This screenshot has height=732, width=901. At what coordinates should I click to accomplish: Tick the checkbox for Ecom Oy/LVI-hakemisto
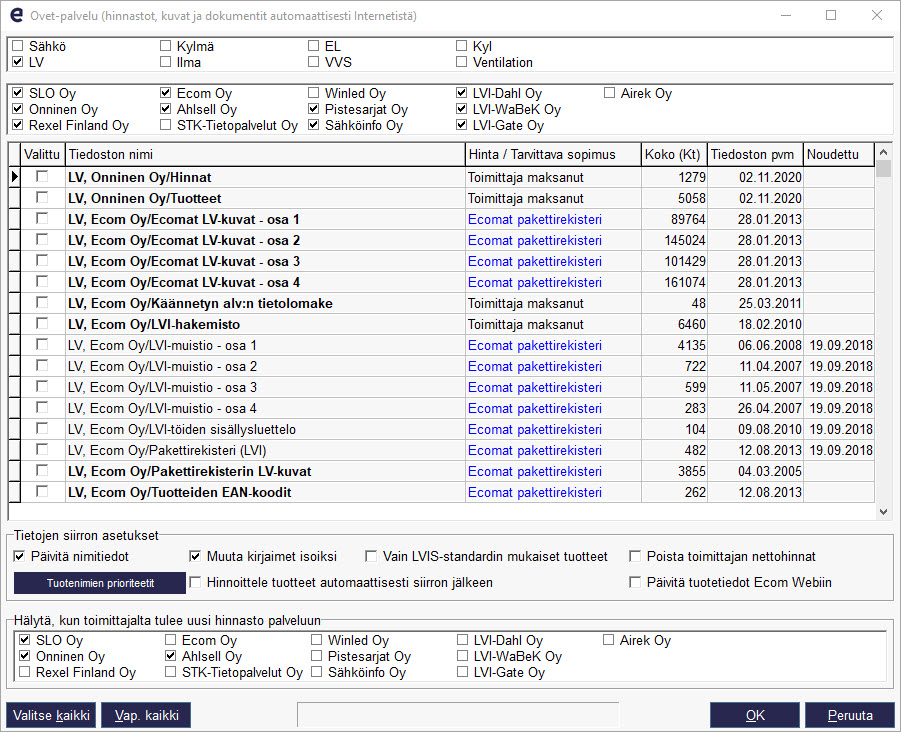coord(42,323)
